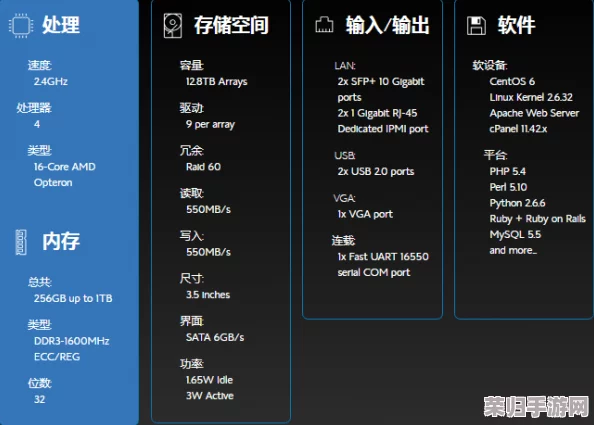Select the 内存 heading
Image resolution: width=594 pixels, height=425 pixels.
click(x=61, y=241)
